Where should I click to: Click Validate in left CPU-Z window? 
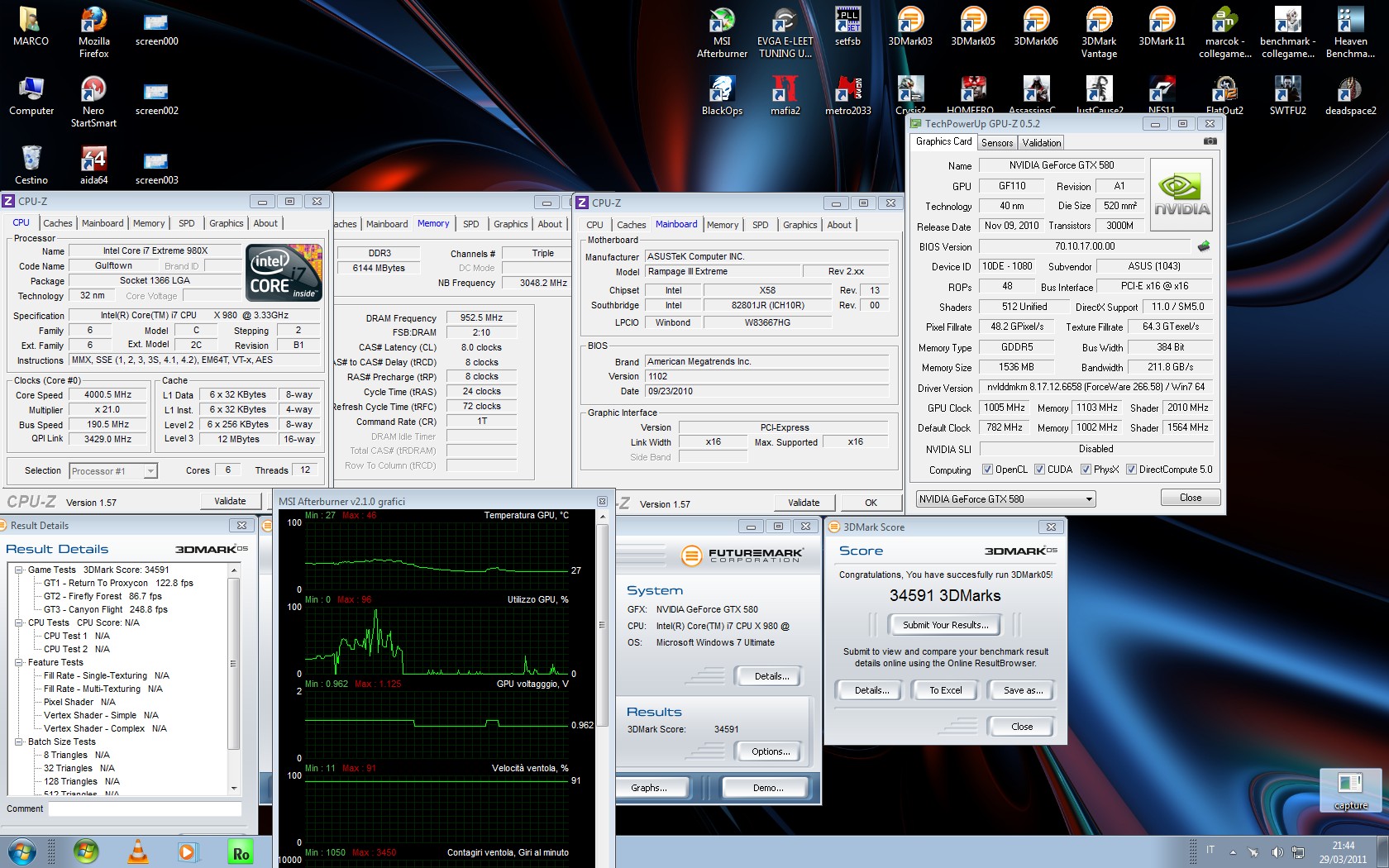point(230,501)
